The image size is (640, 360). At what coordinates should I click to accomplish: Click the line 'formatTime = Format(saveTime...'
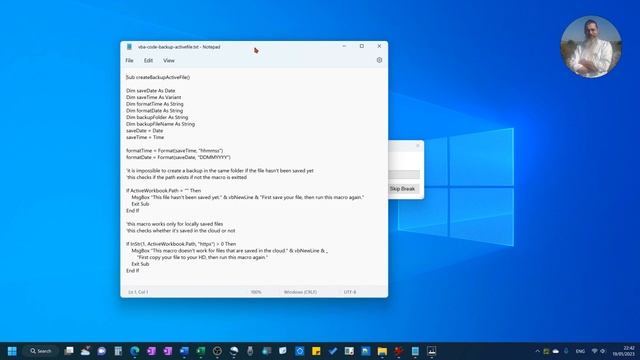(x=175, y=151)
